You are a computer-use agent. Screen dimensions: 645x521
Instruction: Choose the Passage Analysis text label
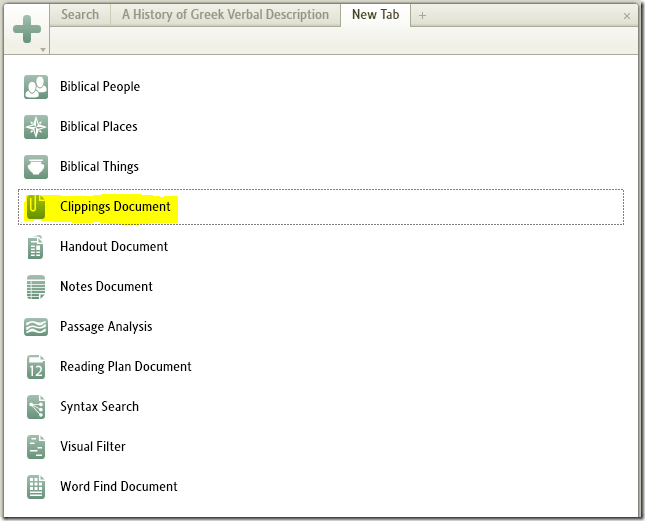point(106,327)
